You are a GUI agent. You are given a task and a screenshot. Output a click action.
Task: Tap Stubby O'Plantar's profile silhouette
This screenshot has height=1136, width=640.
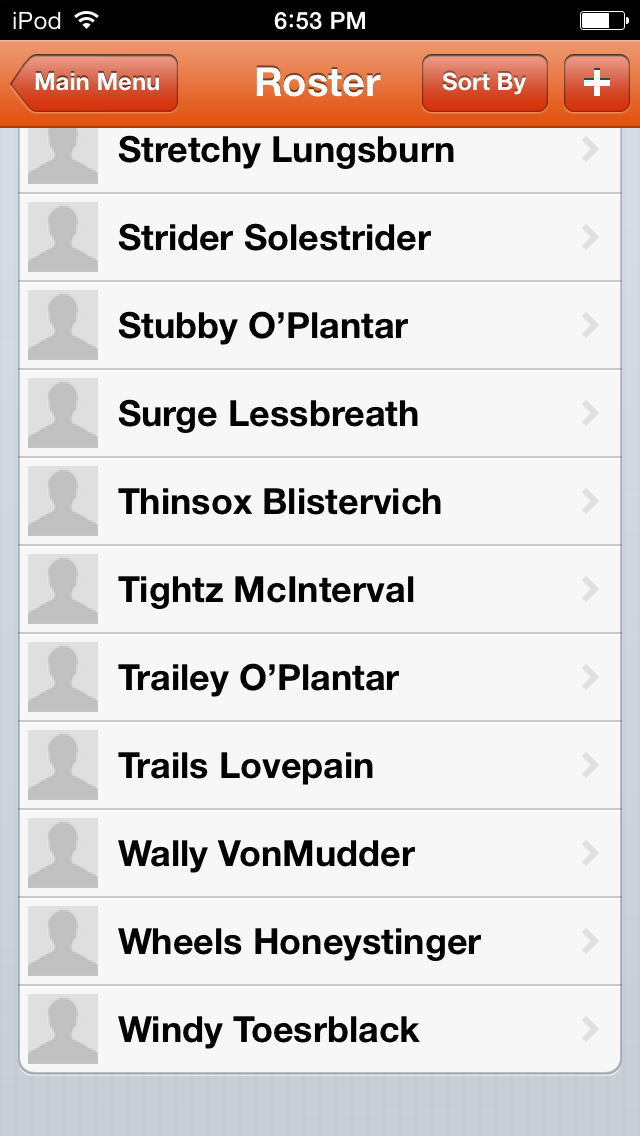tap(63, 326)
